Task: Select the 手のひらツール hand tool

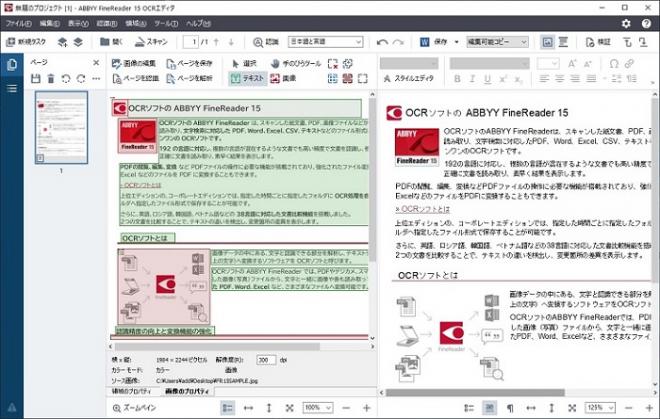Action: click(296, 64)
